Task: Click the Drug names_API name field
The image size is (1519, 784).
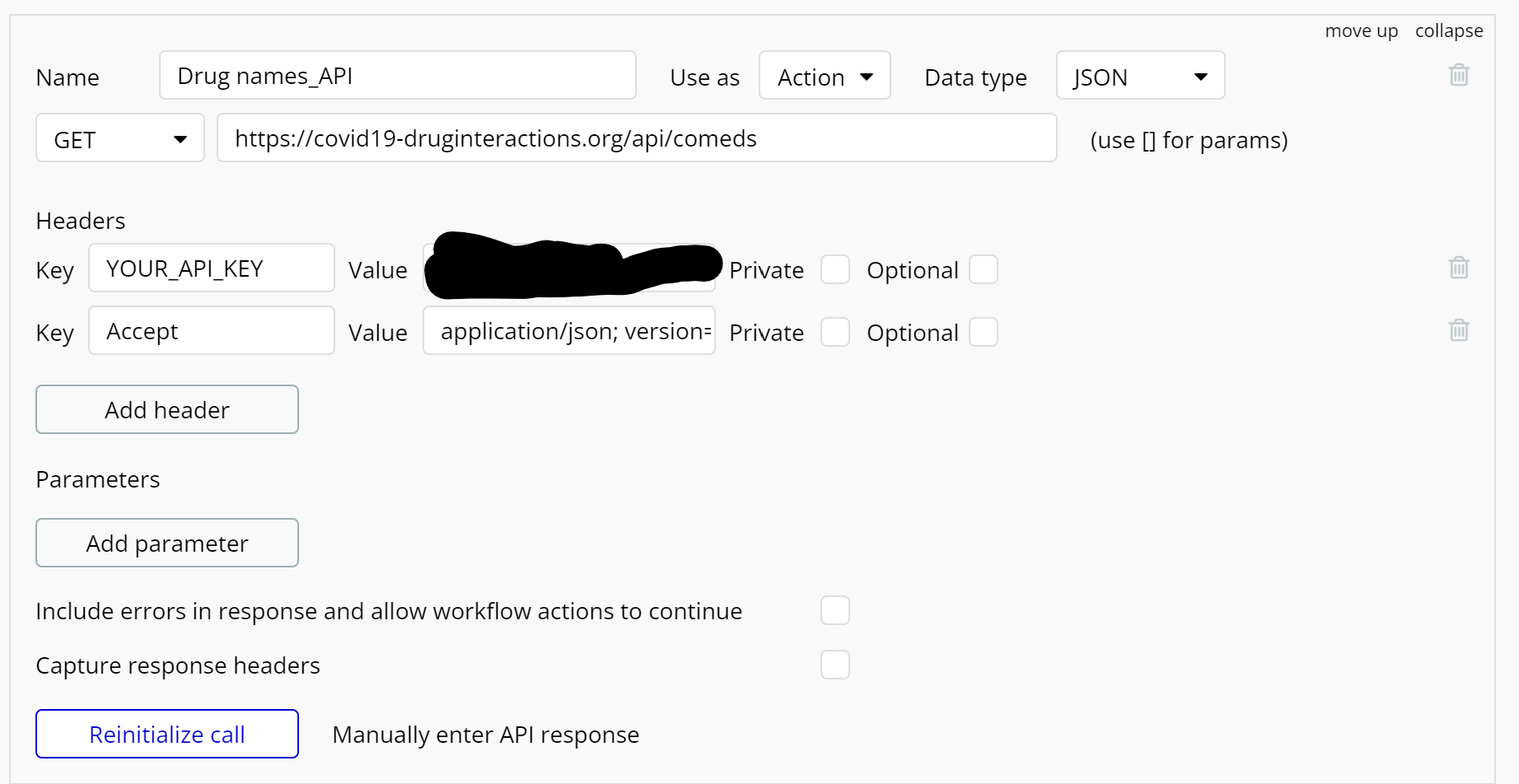Action: click(398, 76)
